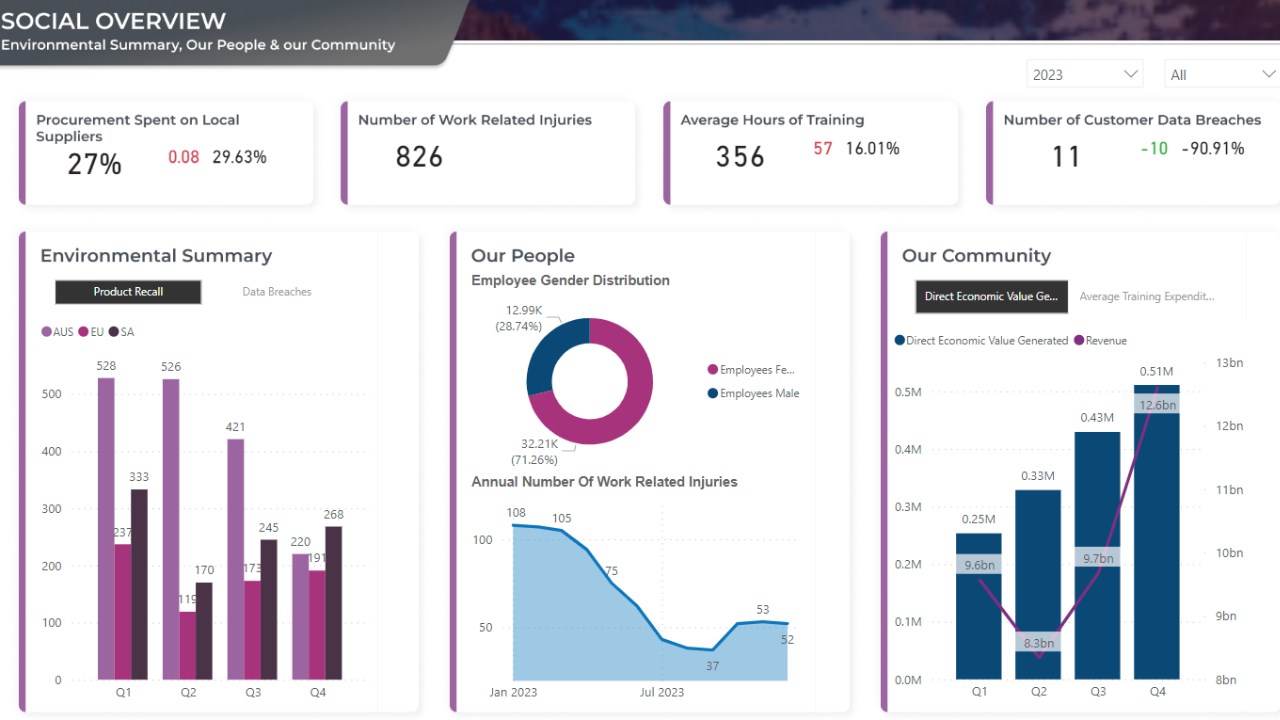Click the Employee Gender Distribution heading
1280x720 pixels.
point(570,280)
